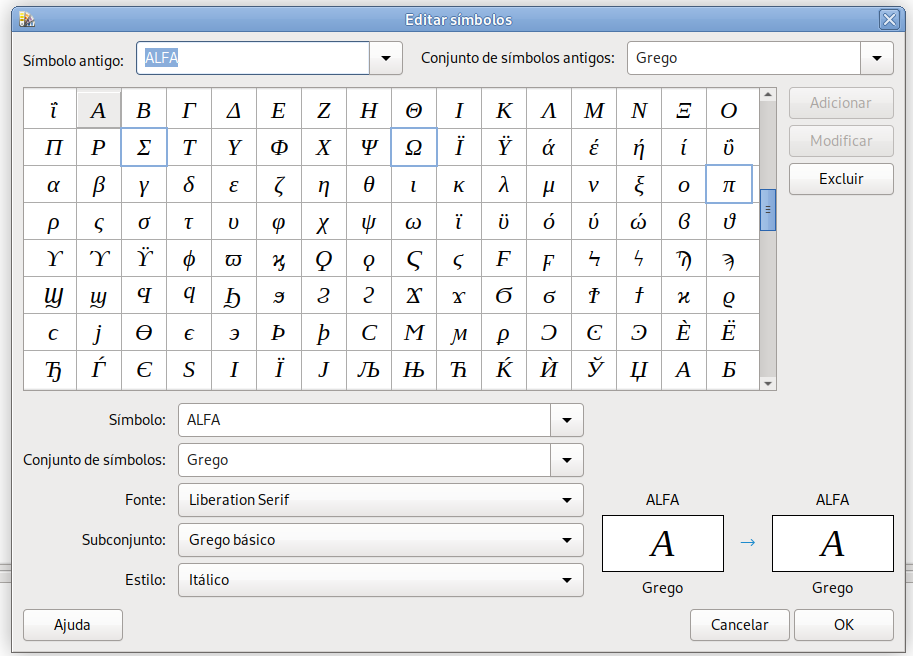This screenshot has height=656, width=913.
Task: Expand the Símbolo combo box arrow
Action: 567,420
